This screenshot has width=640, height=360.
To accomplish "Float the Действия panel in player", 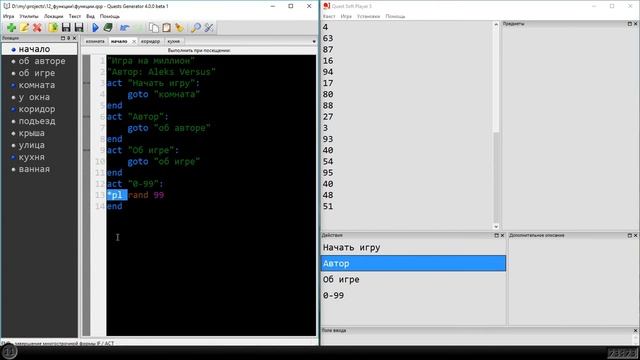I will pos(496,236).
